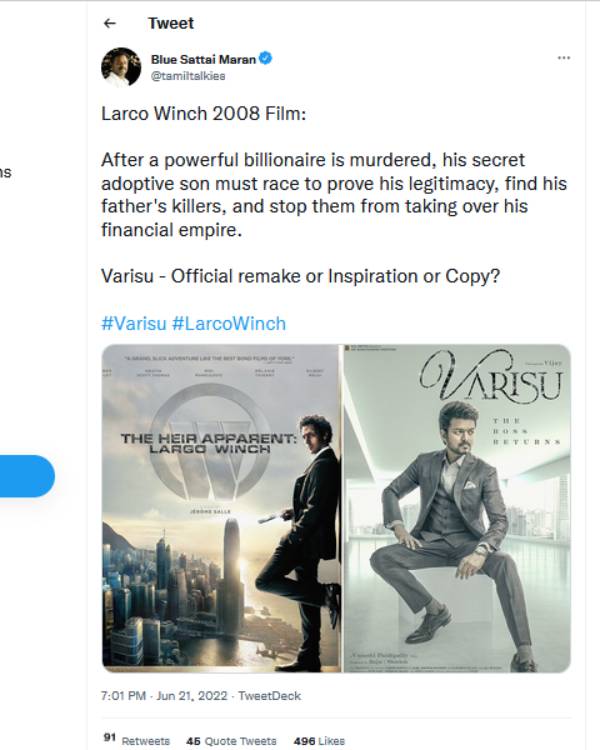Click the blue Tweet button on the sidebar

click(27, 476)
